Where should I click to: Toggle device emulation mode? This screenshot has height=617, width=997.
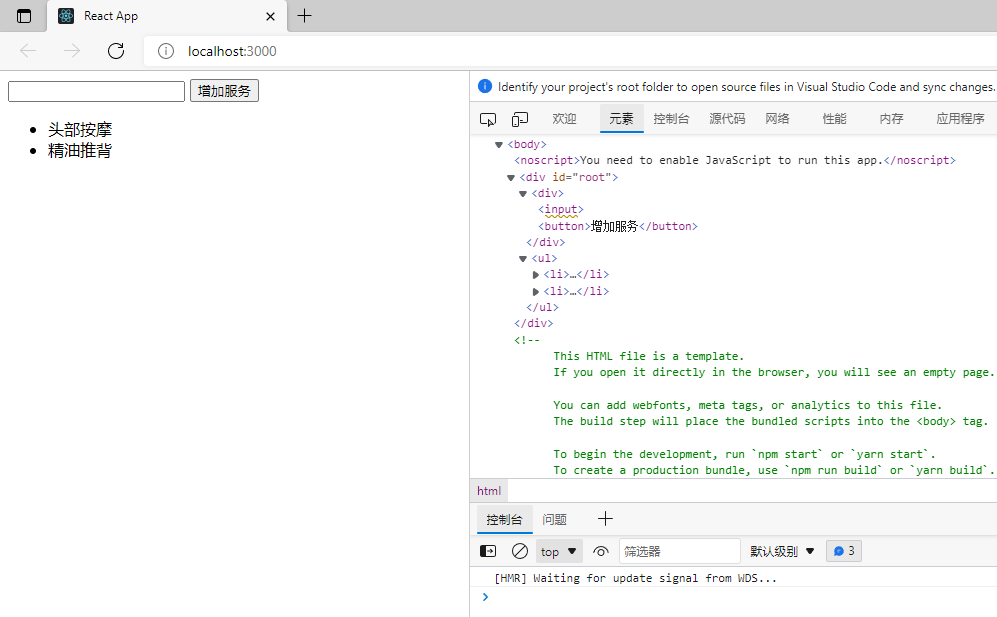pos(519,119)
